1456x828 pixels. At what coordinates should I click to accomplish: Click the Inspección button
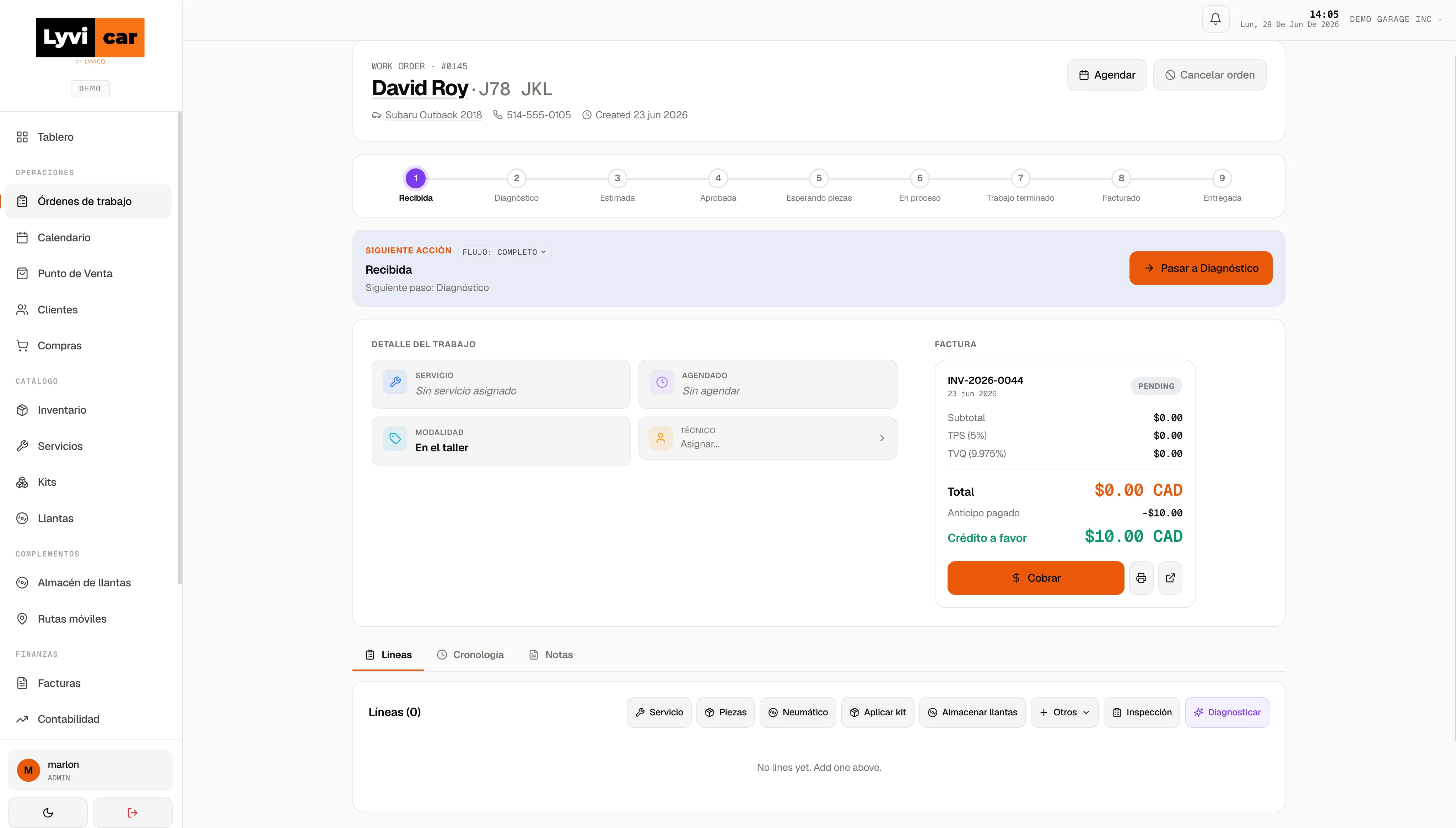click(1142, 713)
